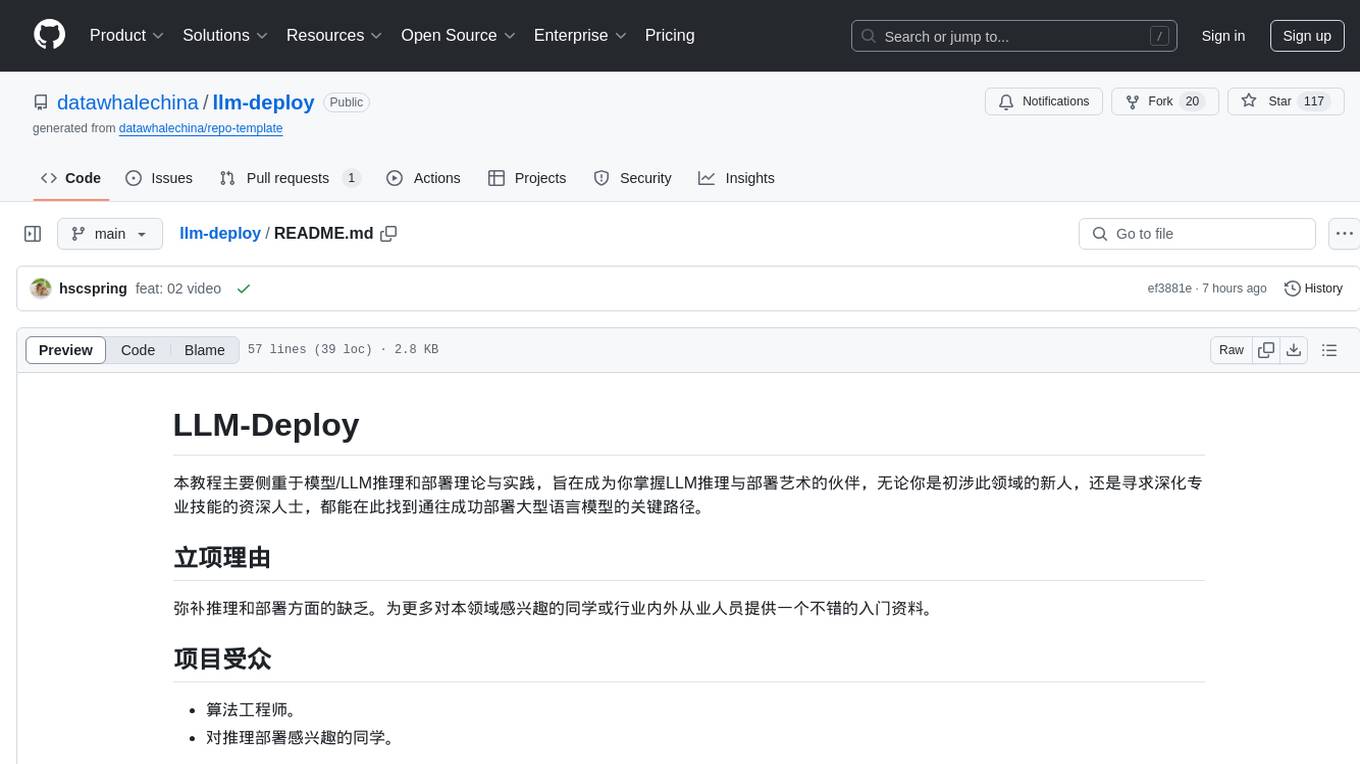Expand the file tree side panel
The width and height of the screenshot is (1360, 764).
[33, 233]
